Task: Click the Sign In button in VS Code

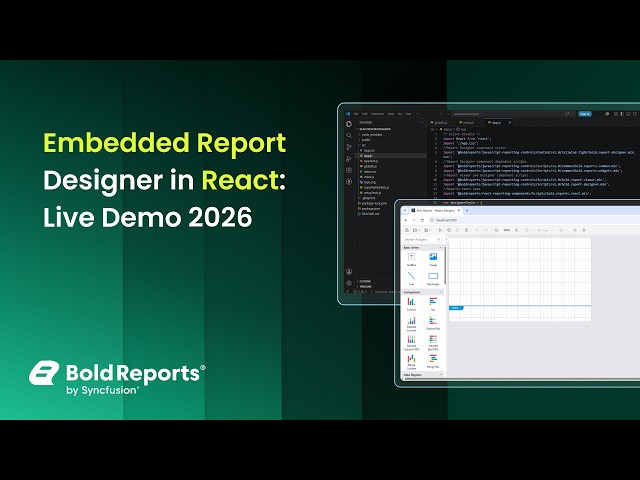Action: click(x=585, y=114)
